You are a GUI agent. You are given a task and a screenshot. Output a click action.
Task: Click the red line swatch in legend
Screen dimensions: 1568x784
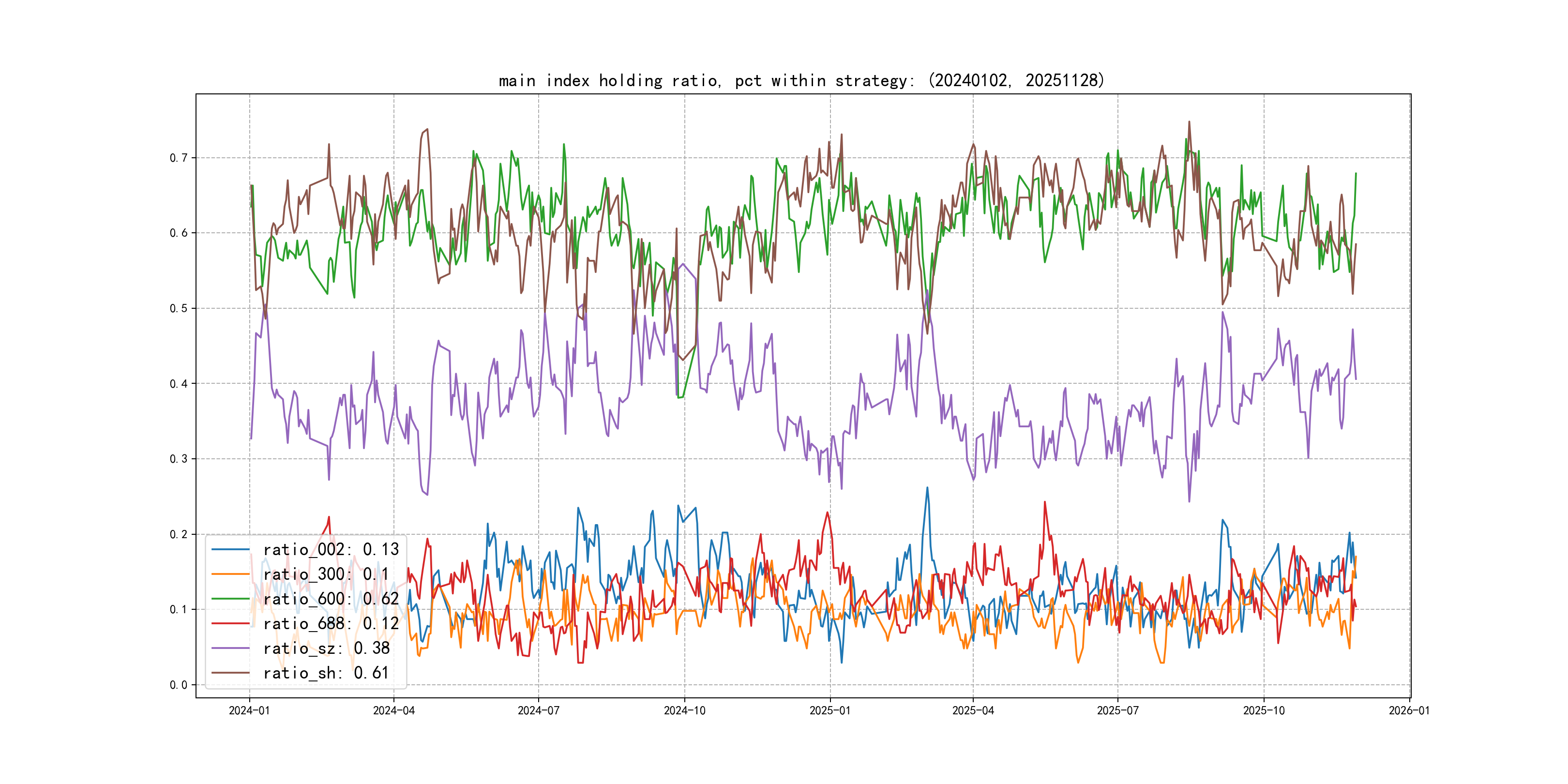tap(231, 624)
